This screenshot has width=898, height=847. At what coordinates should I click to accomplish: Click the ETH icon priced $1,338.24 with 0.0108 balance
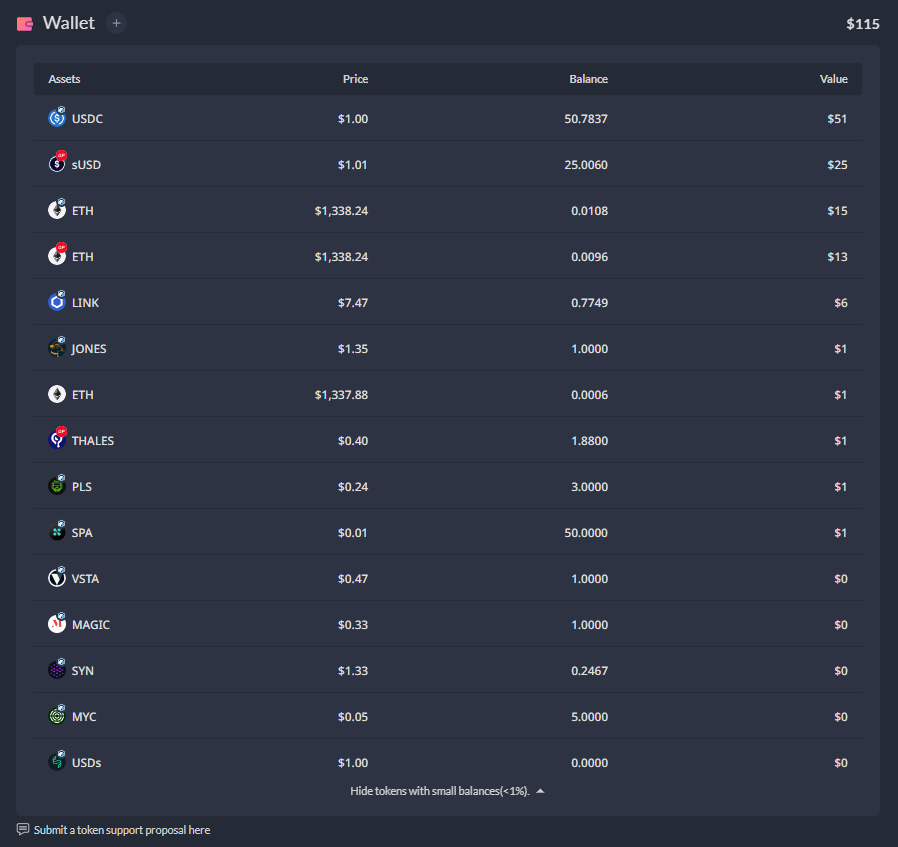pyautogui.click(x=57, y=210)
